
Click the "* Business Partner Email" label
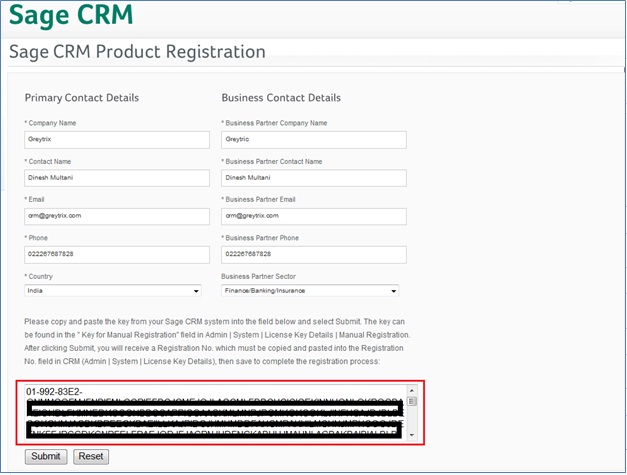pos(258,200)
